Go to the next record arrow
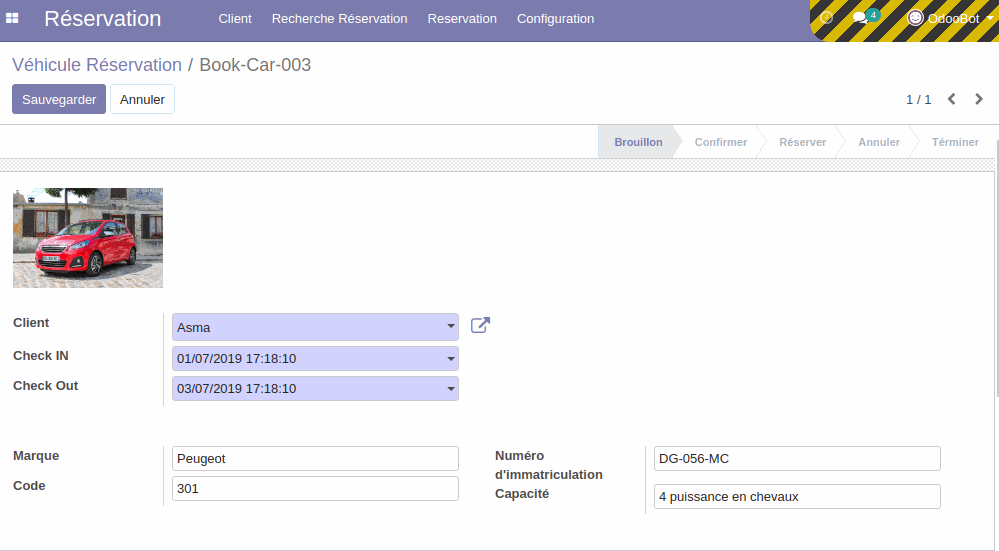Image resolution: width=999 pixels, height=551 pixels. pos(979,99)
